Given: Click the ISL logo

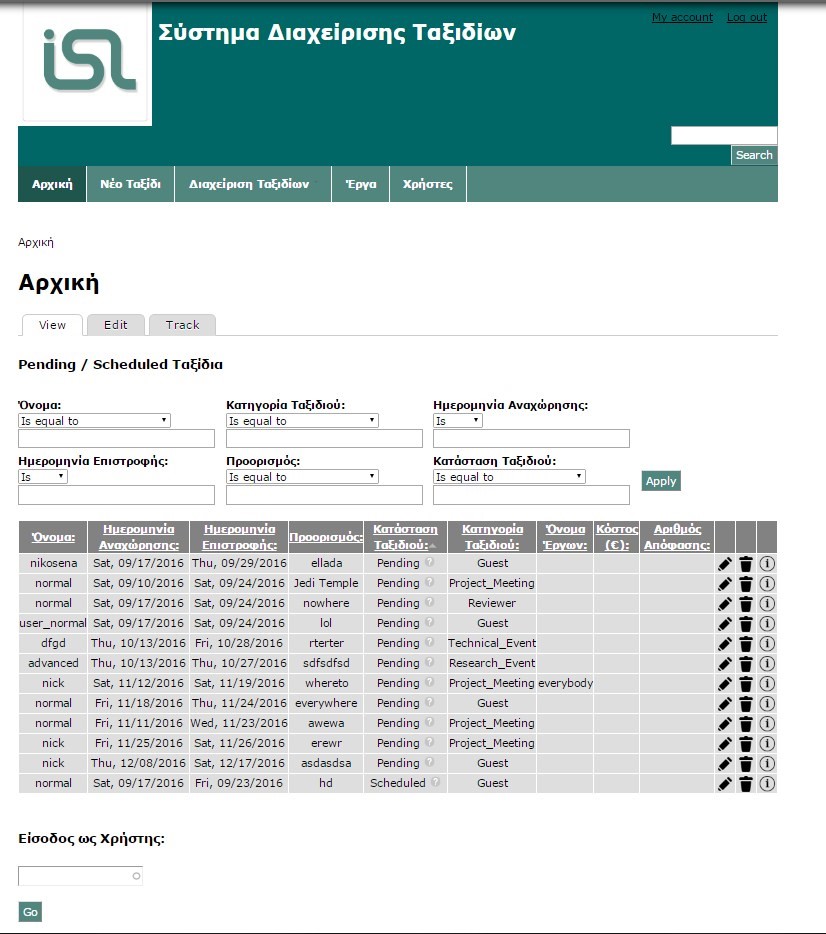Looking at the screenshot, I should point(86,62).
